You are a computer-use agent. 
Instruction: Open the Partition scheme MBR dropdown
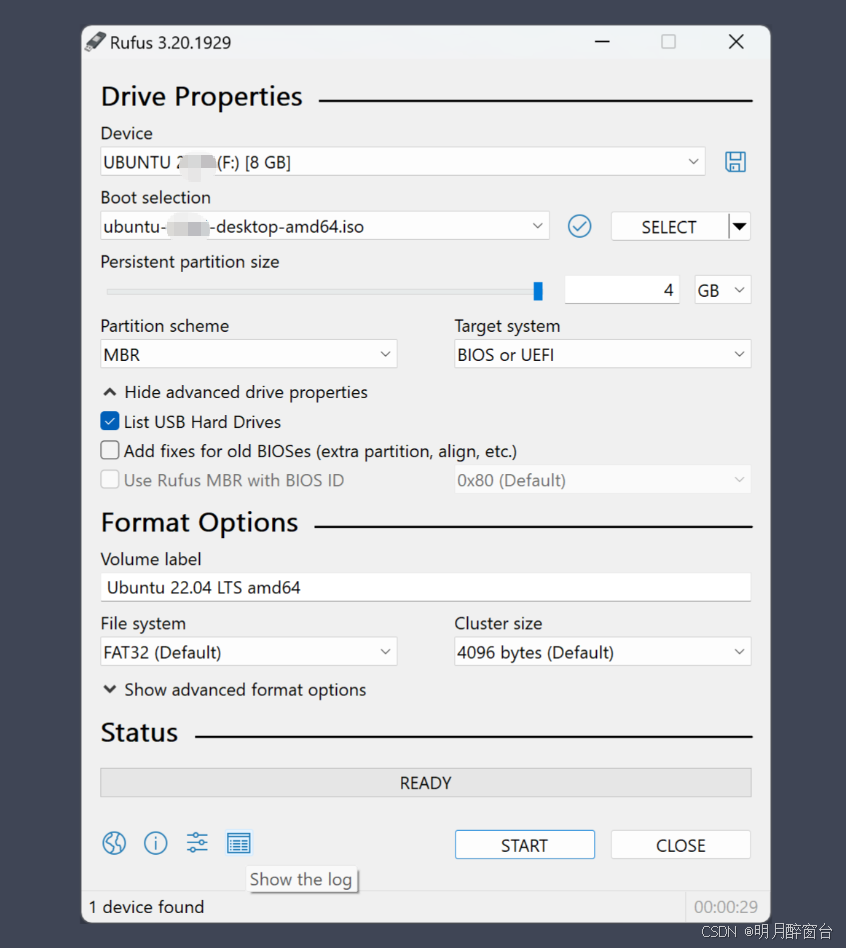(x=249, y=354)
